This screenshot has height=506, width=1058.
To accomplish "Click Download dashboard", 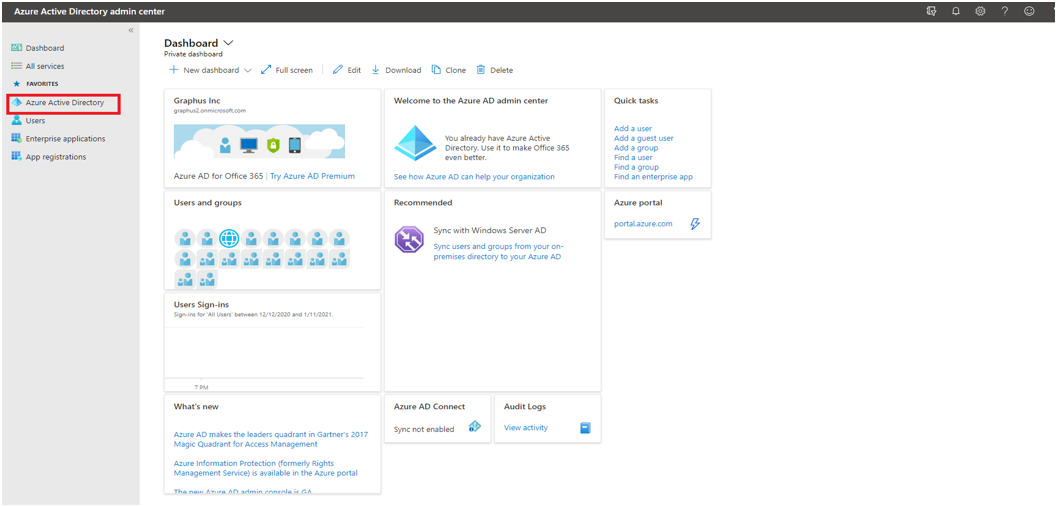I will 396,70.
